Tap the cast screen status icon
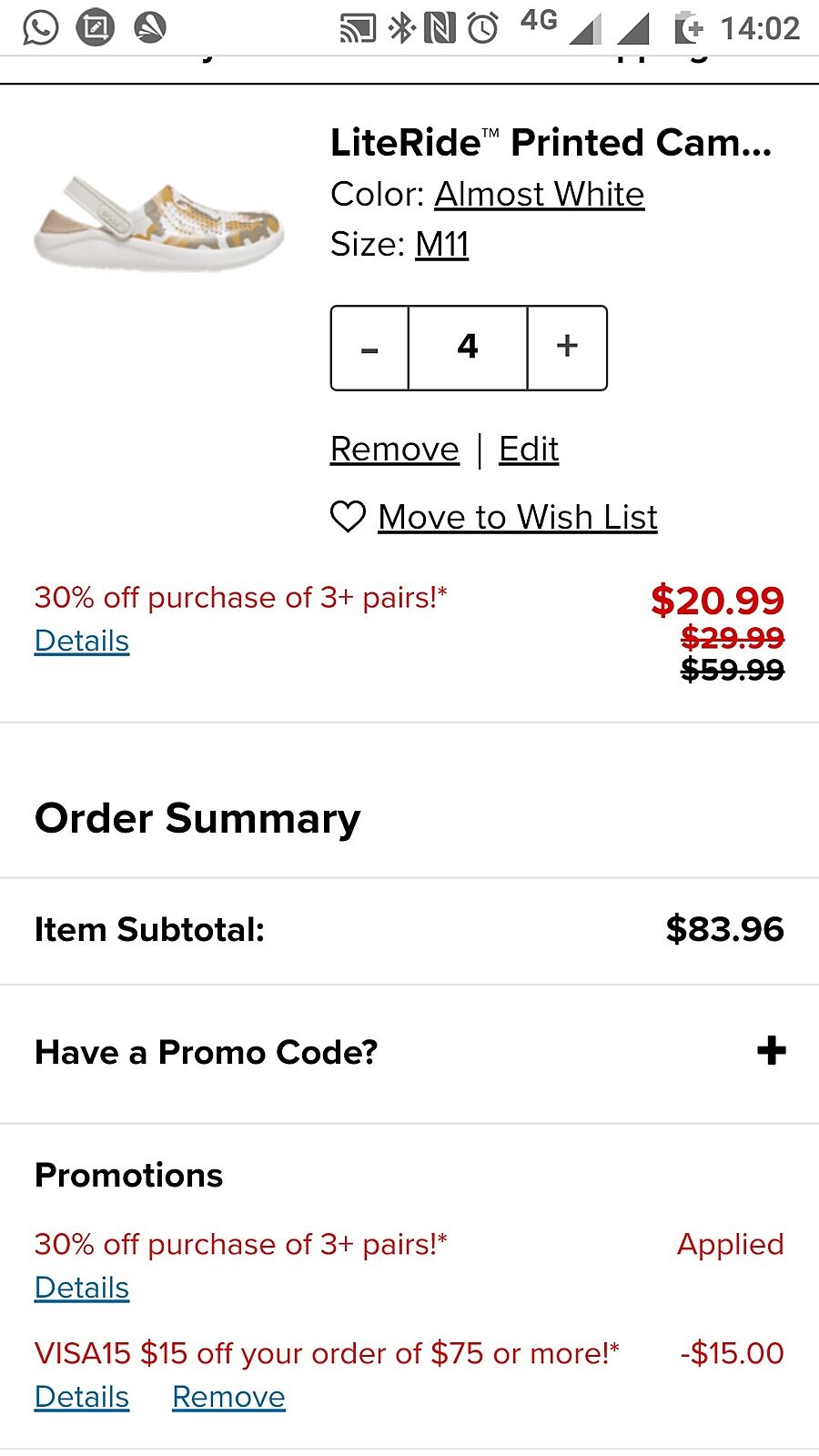The height and width of the screenshot is (1456, 819). (357, 28)
